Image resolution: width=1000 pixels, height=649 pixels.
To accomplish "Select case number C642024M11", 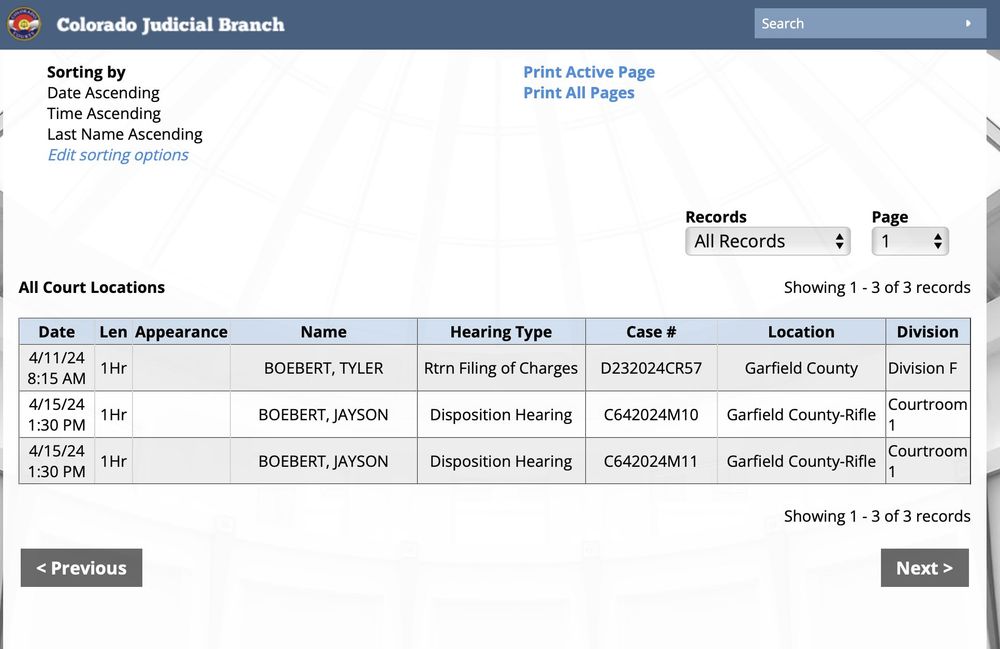I will click(x=651, y=462).
